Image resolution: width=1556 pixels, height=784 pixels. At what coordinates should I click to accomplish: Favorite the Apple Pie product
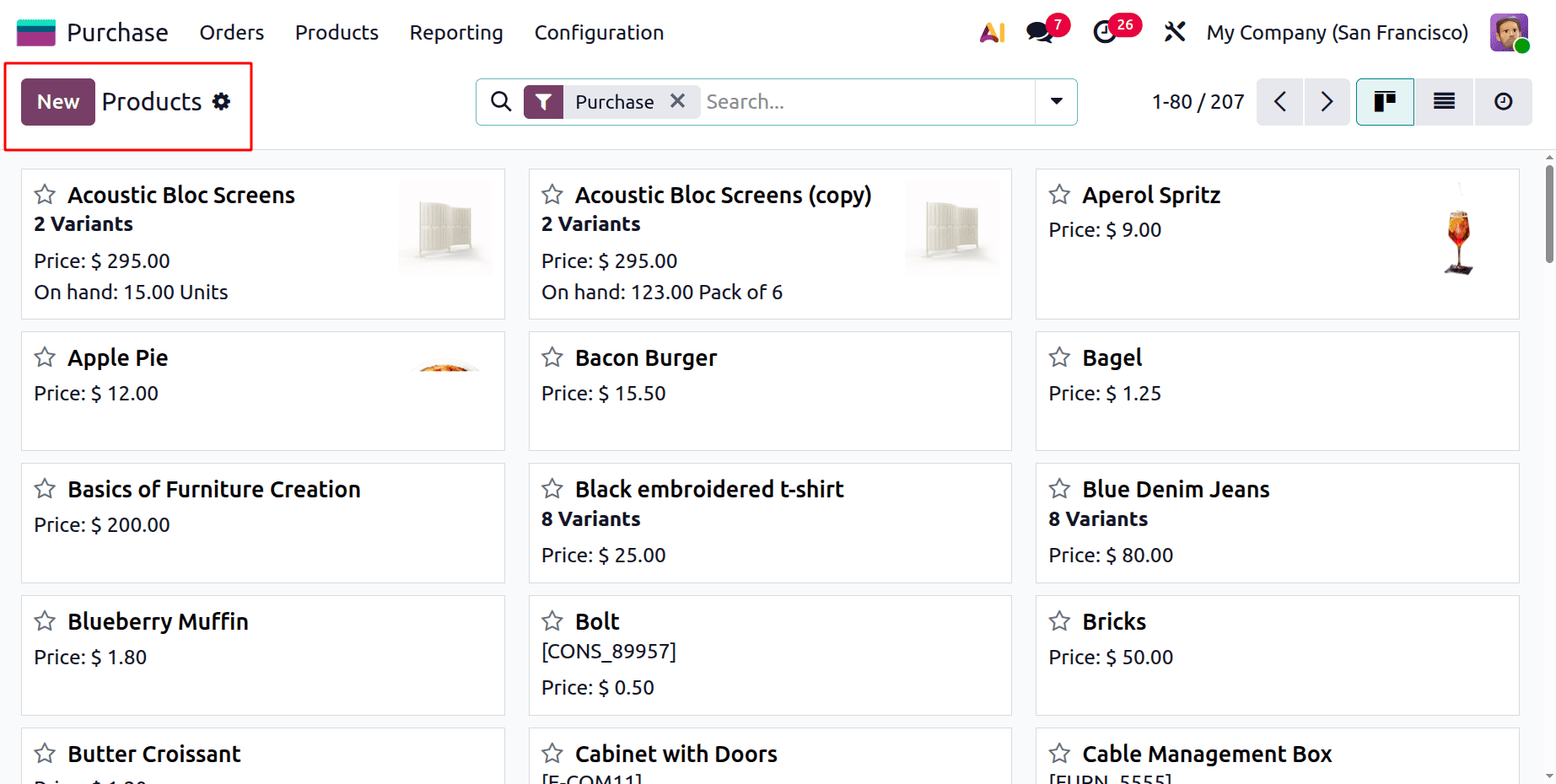click(45, 357)
